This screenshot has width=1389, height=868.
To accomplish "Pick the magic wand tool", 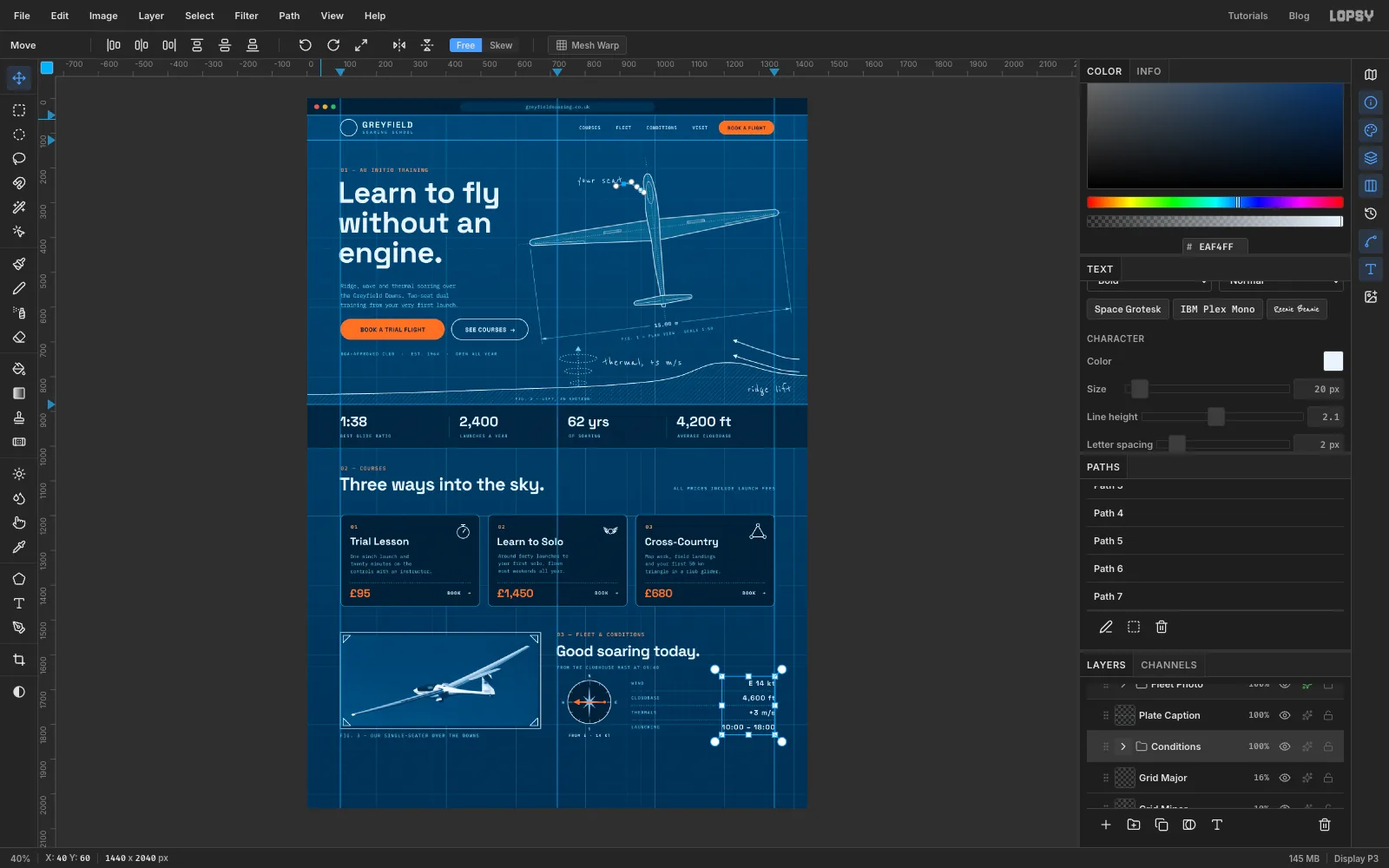I will (x=19, y=207).
